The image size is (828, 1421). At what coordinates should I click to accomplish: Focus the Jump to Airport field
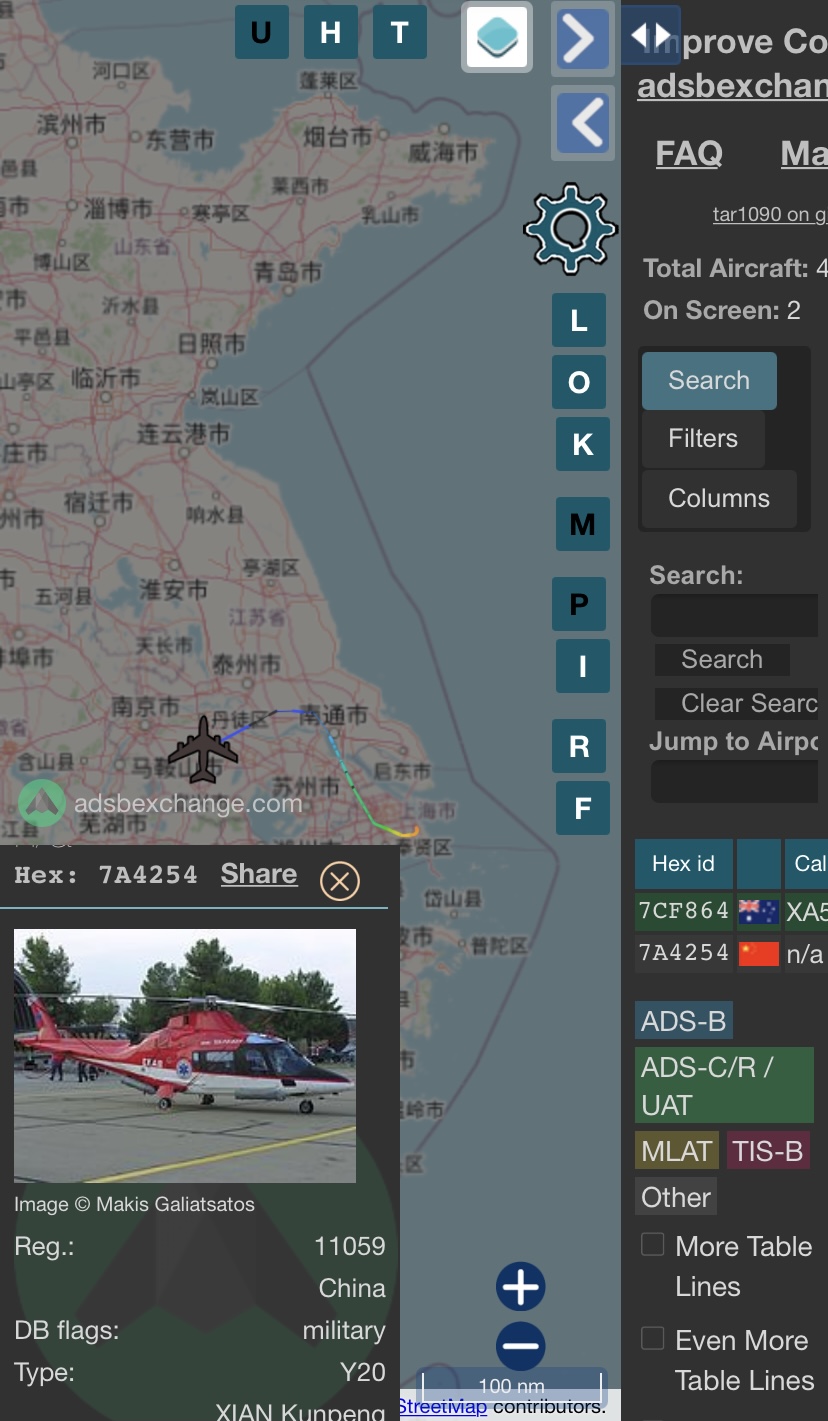[x=735, y=781]
